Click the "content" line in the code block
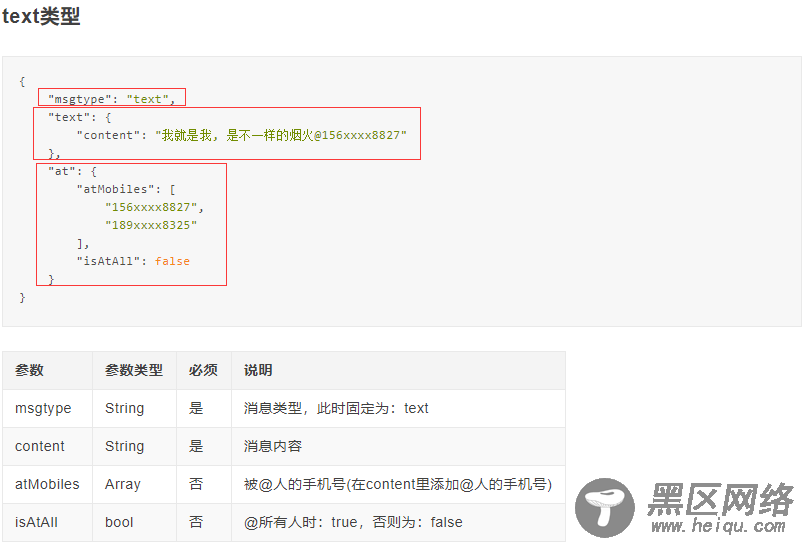The height and width of the screenshot is (543, 807). pos(242,135)
